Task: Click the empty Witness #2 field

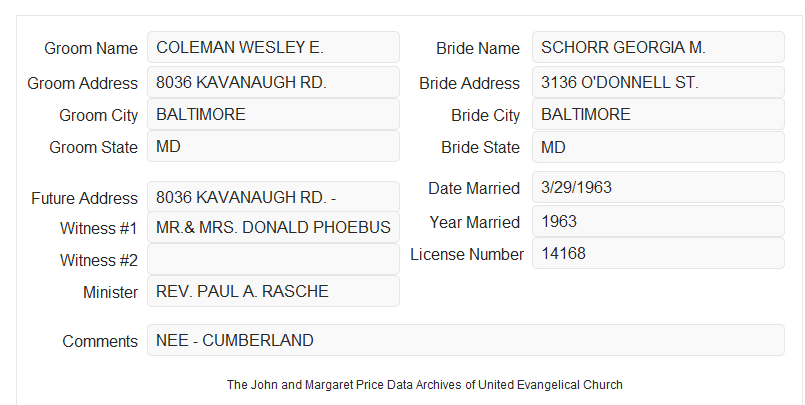Action: 273,259
